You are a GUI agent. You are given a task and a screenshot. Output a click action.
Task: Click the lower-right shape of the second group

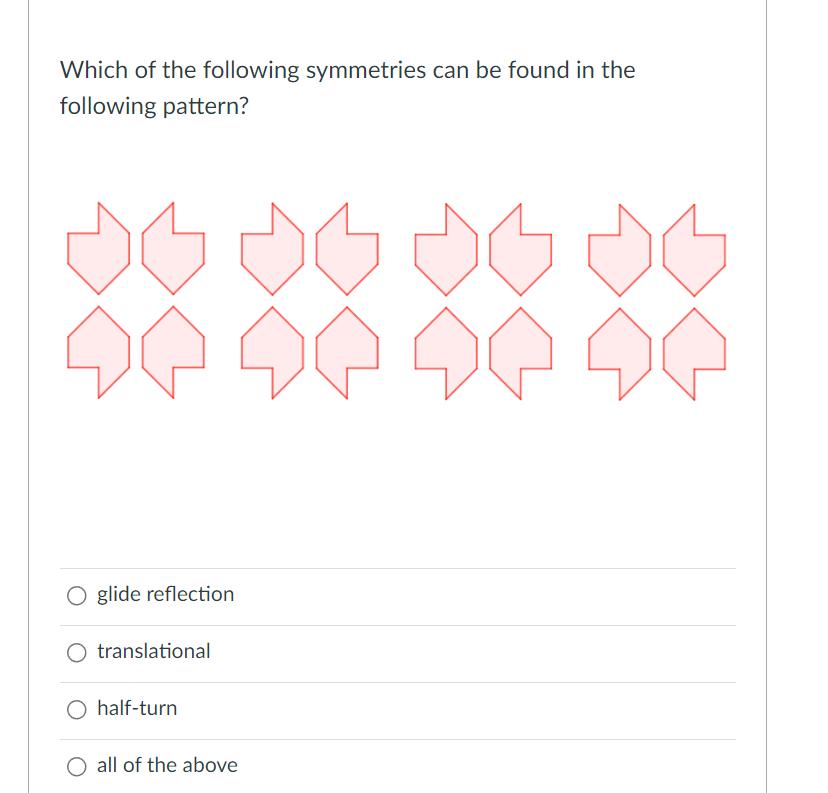tap(347, 353)
